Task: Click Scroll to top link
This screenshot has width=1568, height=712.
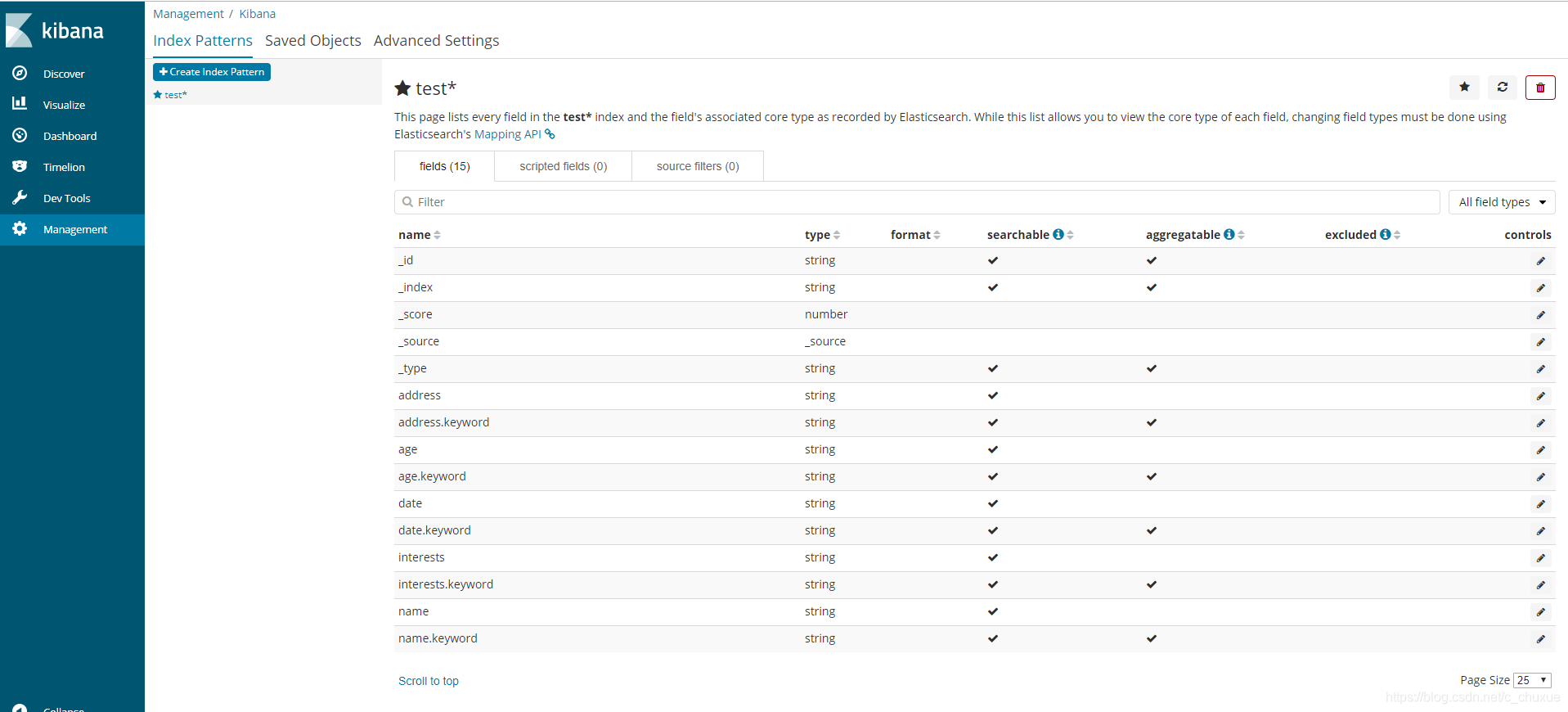Action: [x=429, y=681]
